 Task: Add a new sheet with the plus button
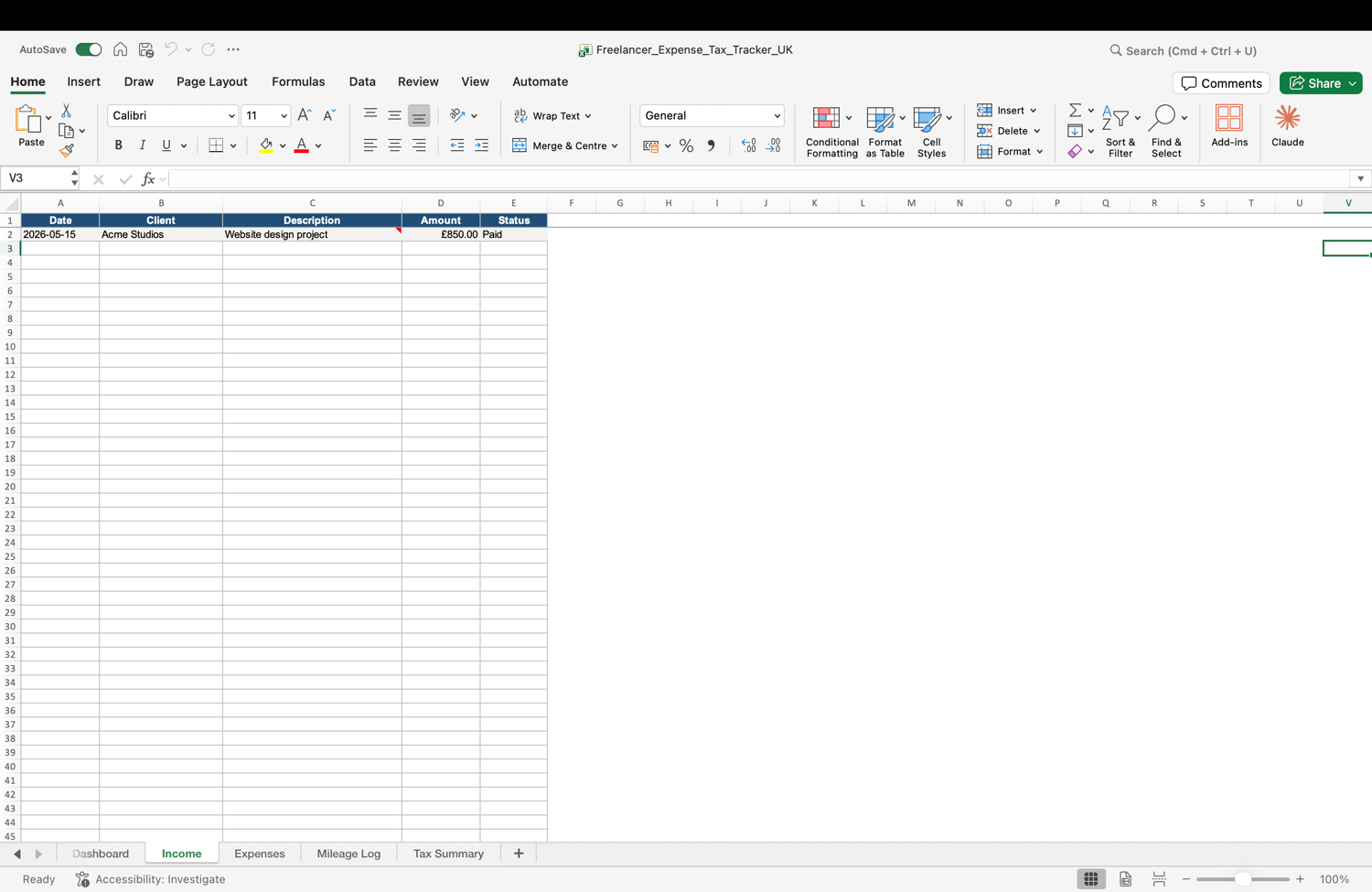519,854
